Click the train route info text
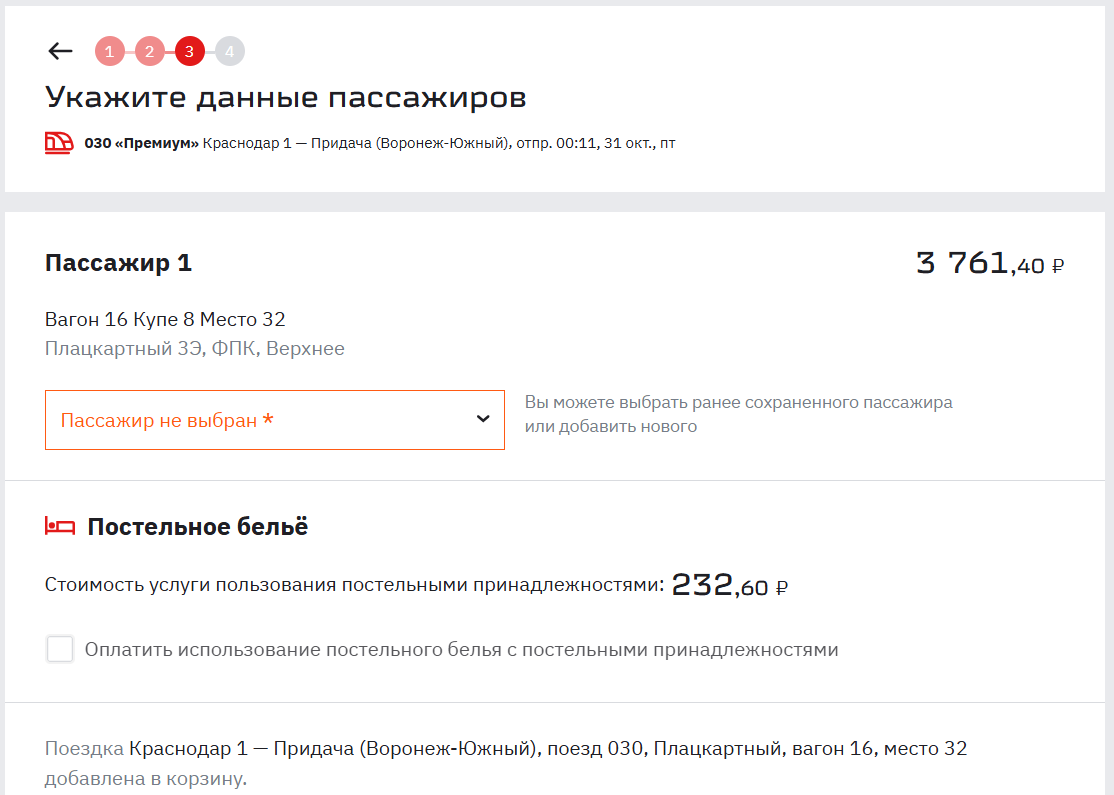 pos(380,143)
